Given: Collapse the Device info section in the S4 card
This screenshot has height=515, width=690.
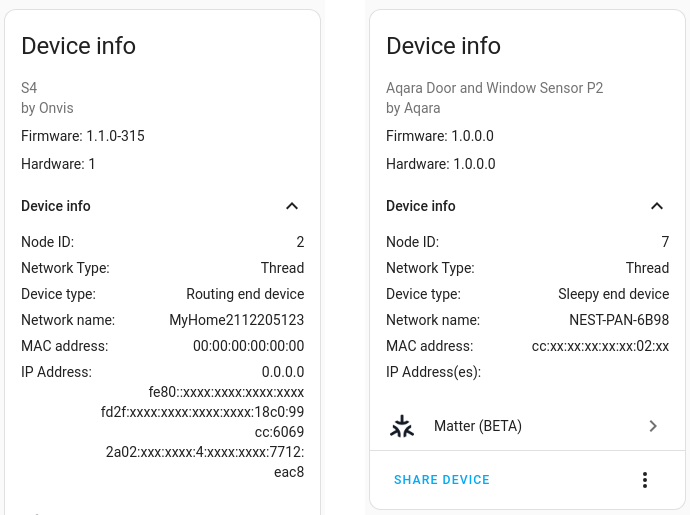Looking at the screenshot, I should 292,206.
